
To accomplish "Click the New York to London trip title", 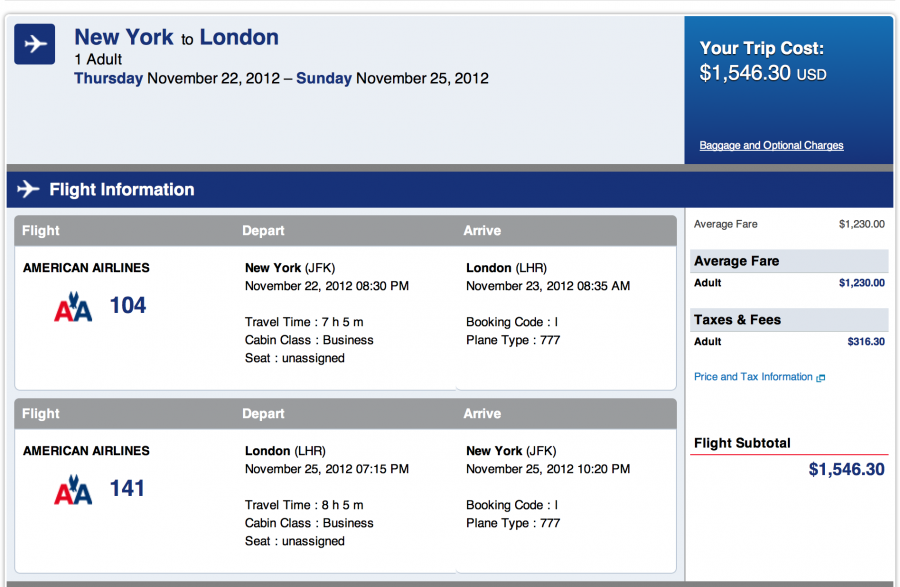I will 176,38.
